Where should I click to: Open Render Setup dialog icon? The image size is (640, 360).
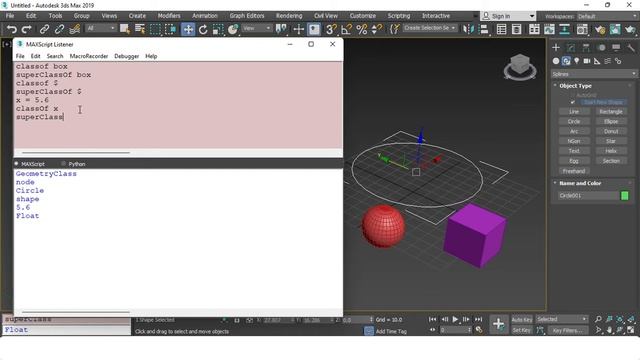pyautogui.click(x=600, y=29)
